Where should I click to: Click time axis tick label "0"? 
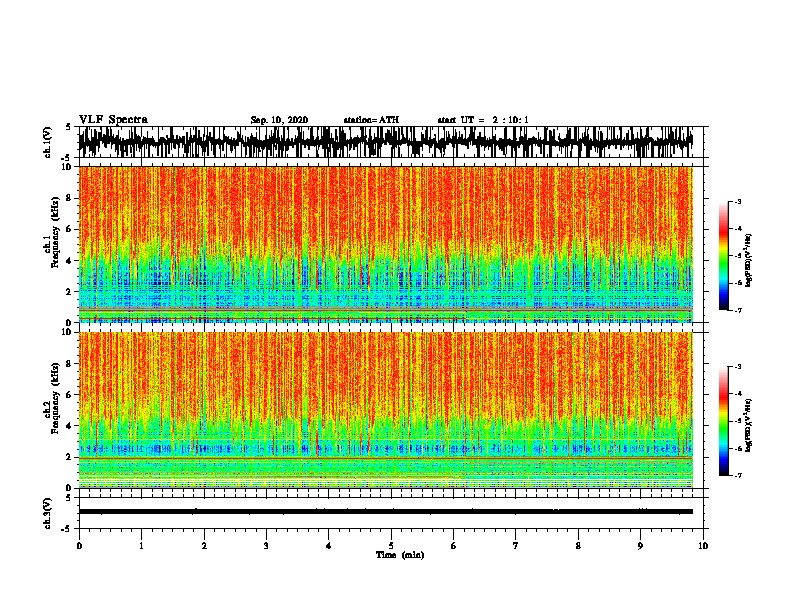(79, 546)
